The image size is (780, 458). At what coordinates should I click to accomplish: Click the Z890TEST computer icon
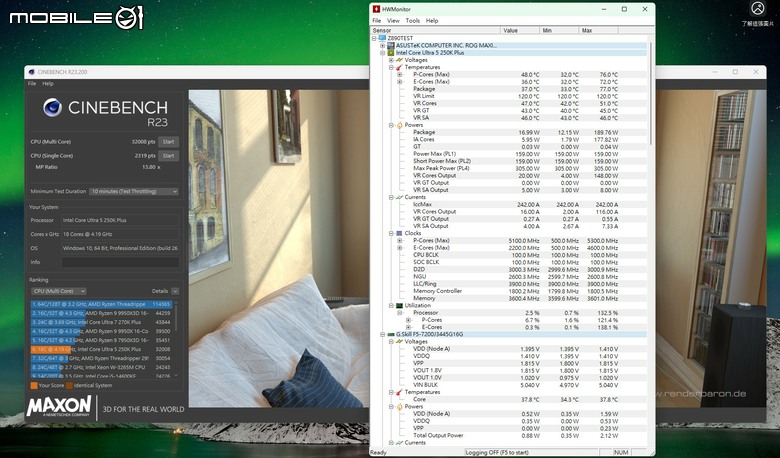382,38
